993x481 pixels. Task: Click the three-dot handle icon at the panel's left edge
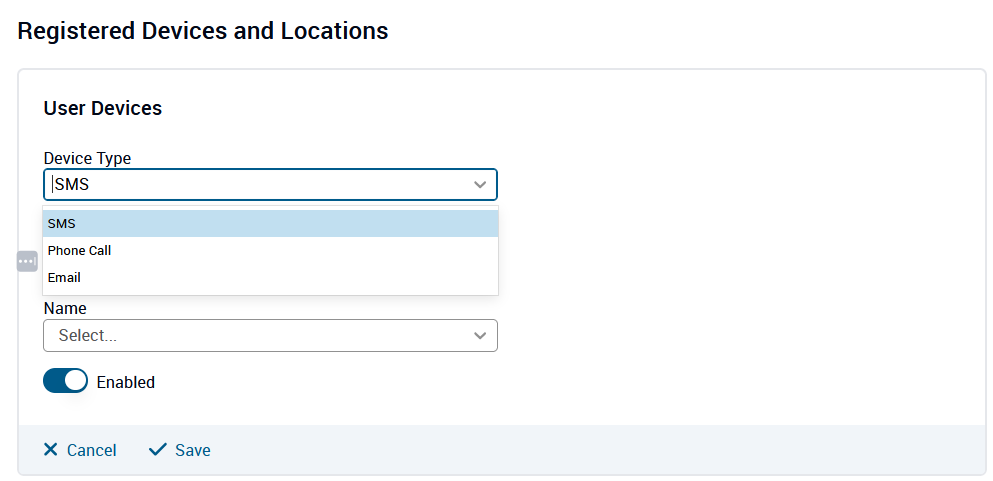[27, 261]
